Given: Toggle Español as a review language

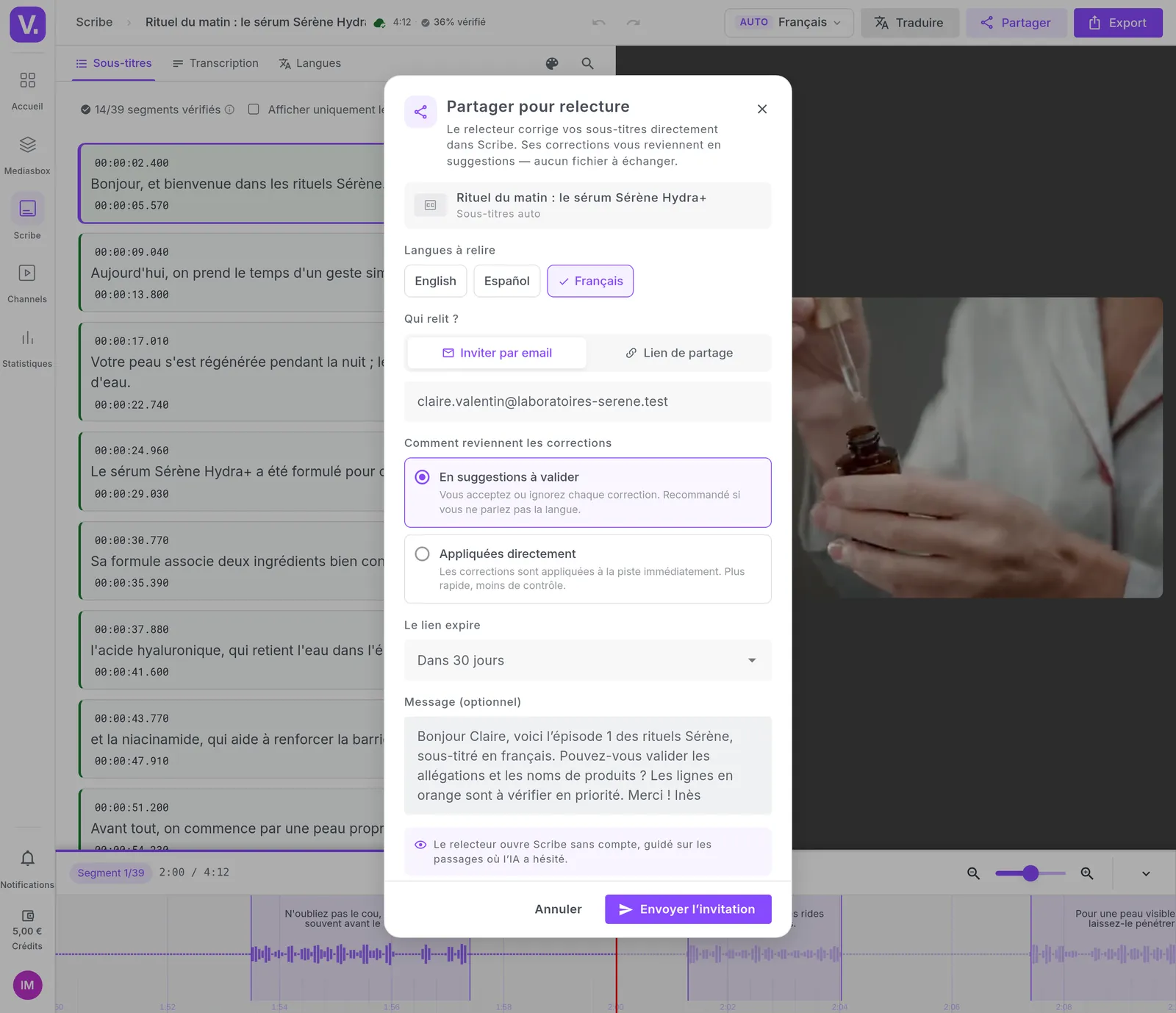Looking at the screenshot, I should pyautogui.click(x=506, y=281).
